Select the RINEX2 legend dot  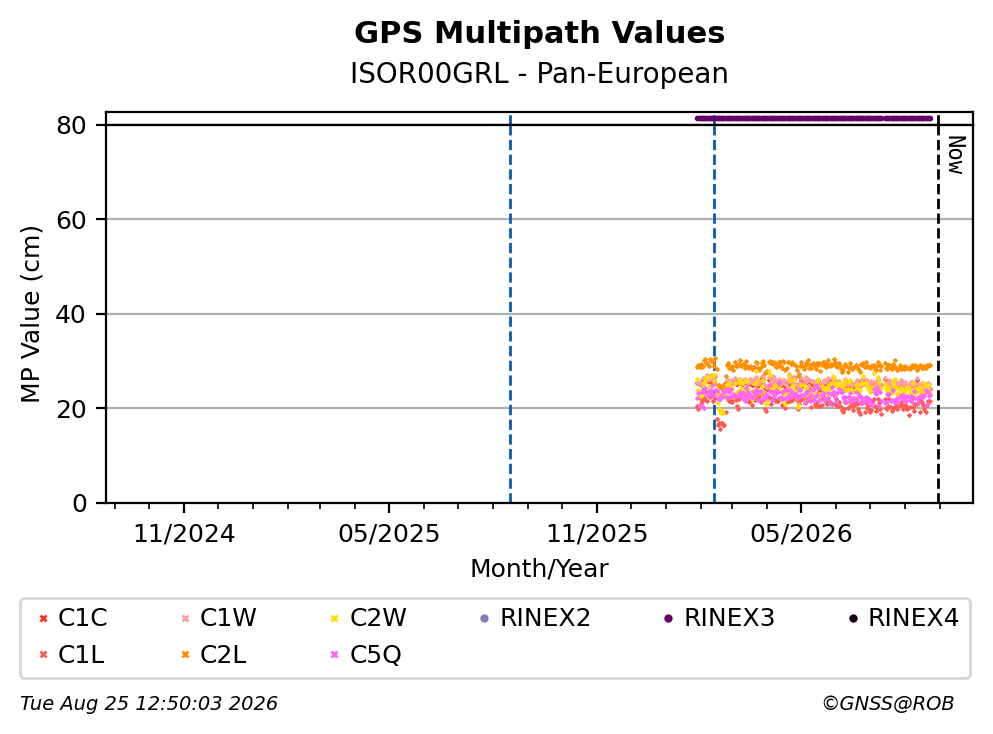click(x=485, y=618)
